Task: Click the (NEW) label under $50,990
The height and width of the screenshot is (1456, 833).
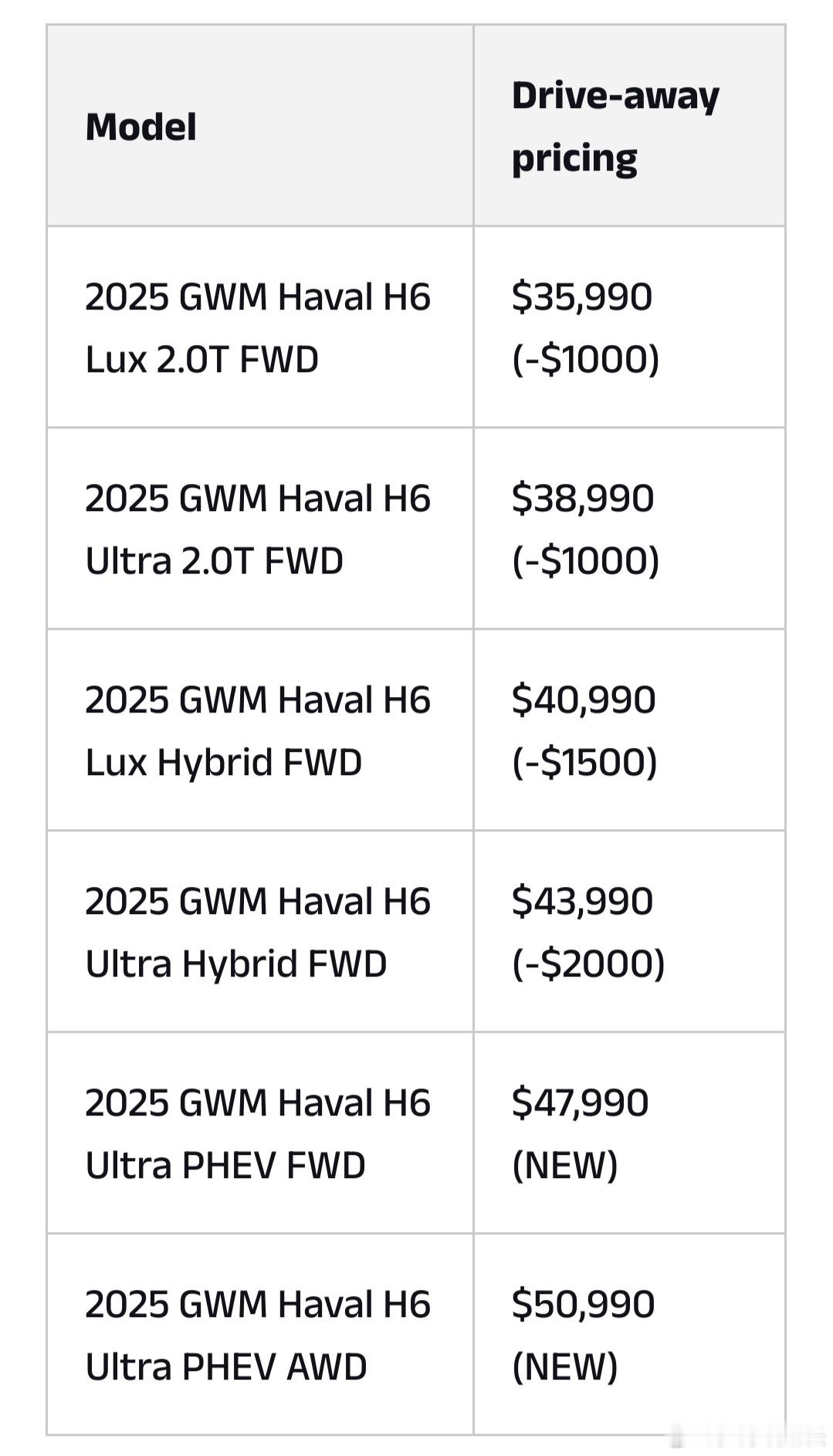Action: (565, 1366)
